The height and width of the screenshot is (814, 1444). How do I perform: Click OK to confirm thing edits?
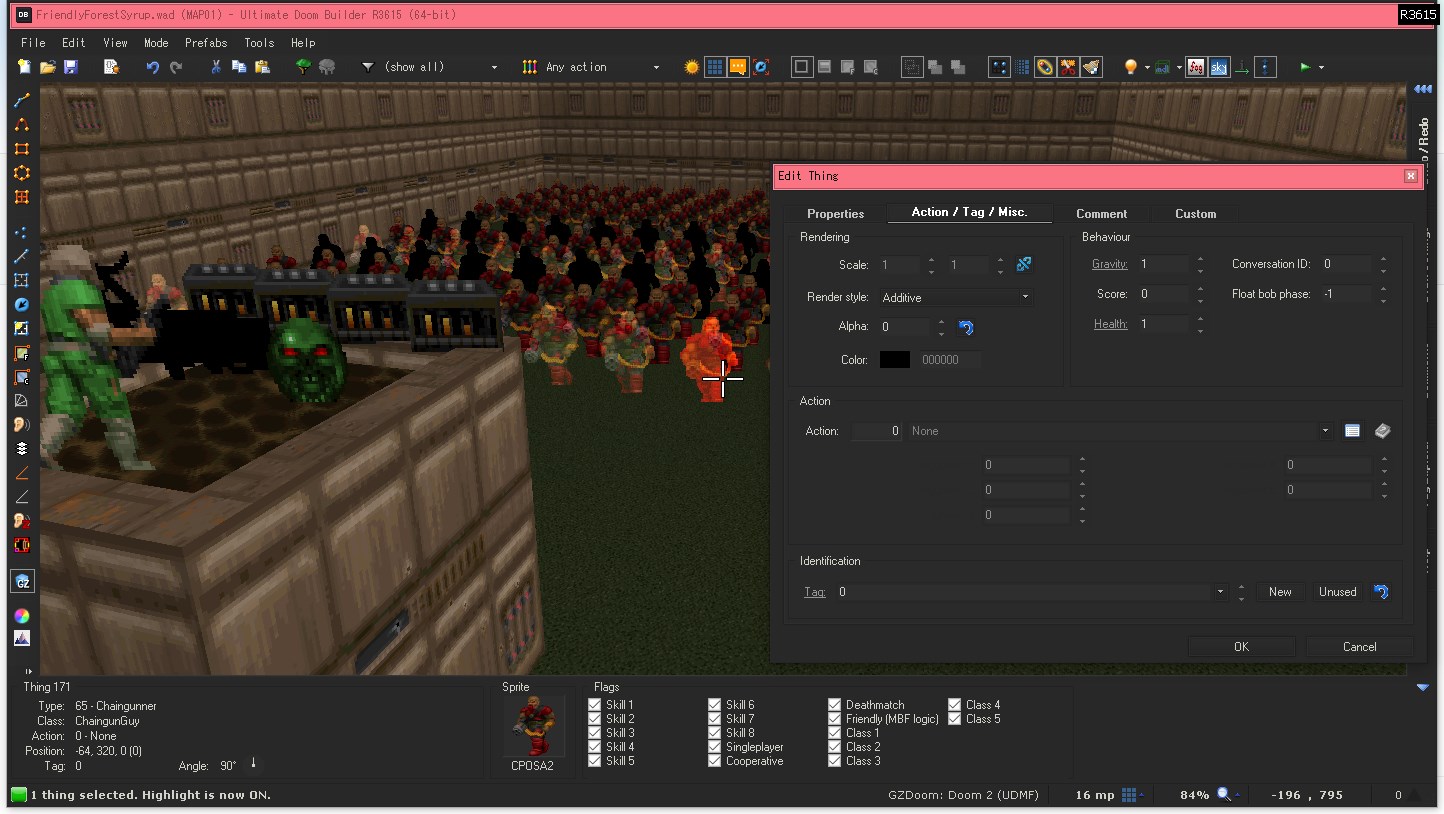(1241, 646)
